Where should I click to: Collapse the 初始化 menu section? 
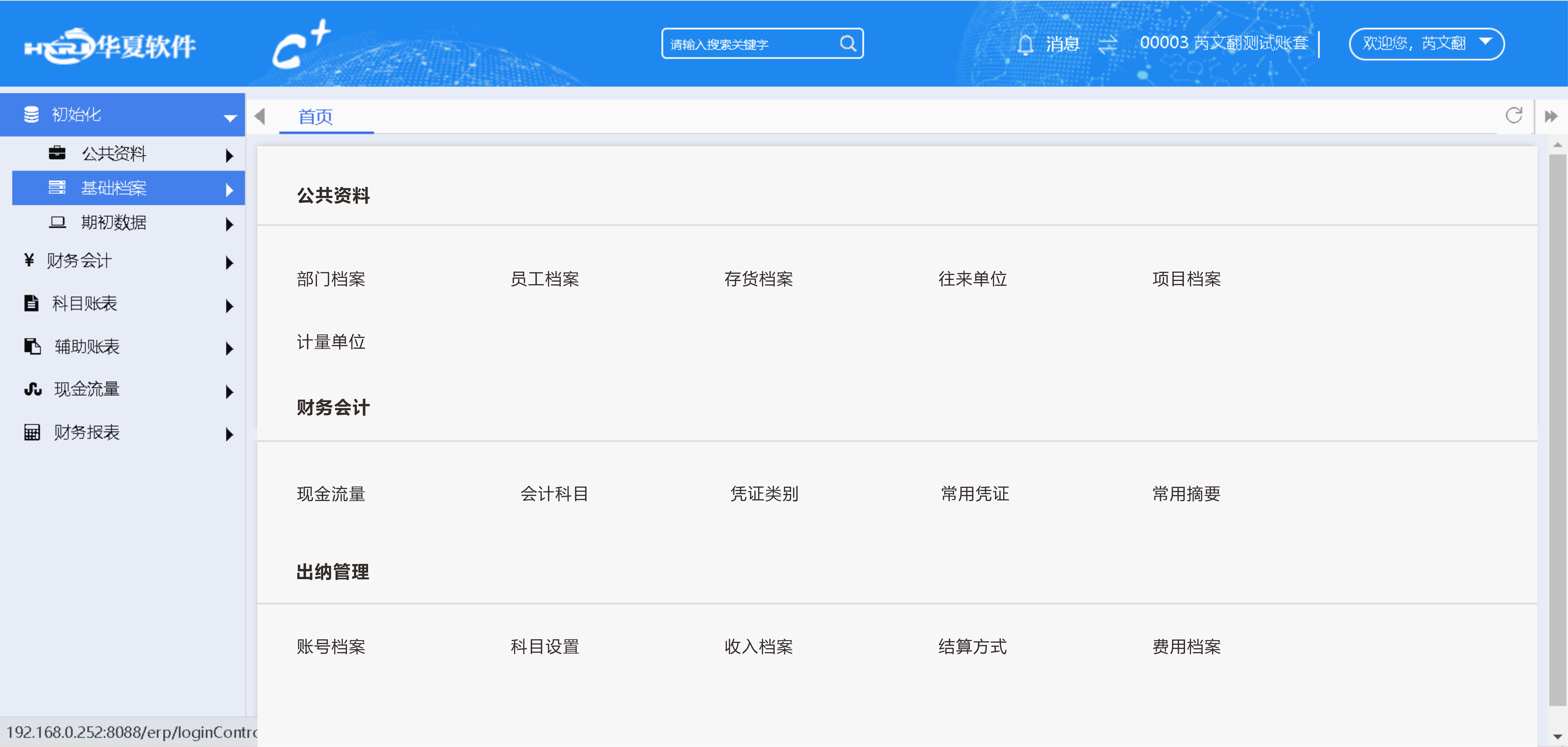tap(230, 118)
